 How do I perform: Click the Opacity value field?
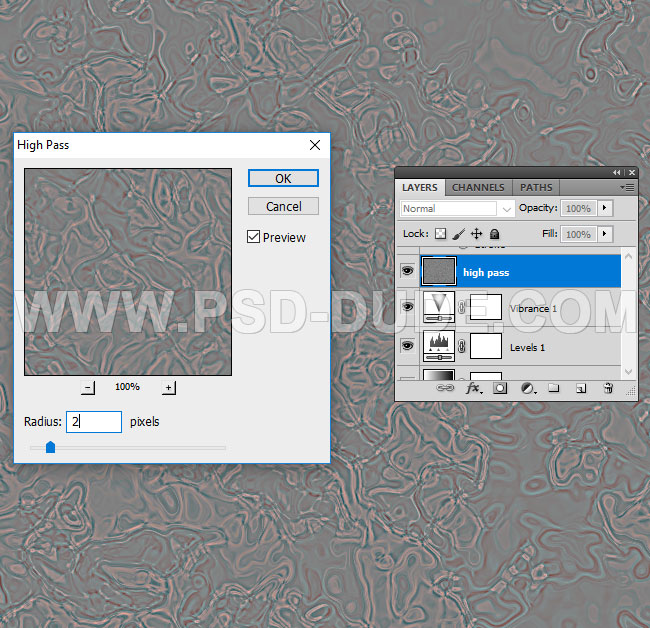pyautogui.click(x=578, y=208)
